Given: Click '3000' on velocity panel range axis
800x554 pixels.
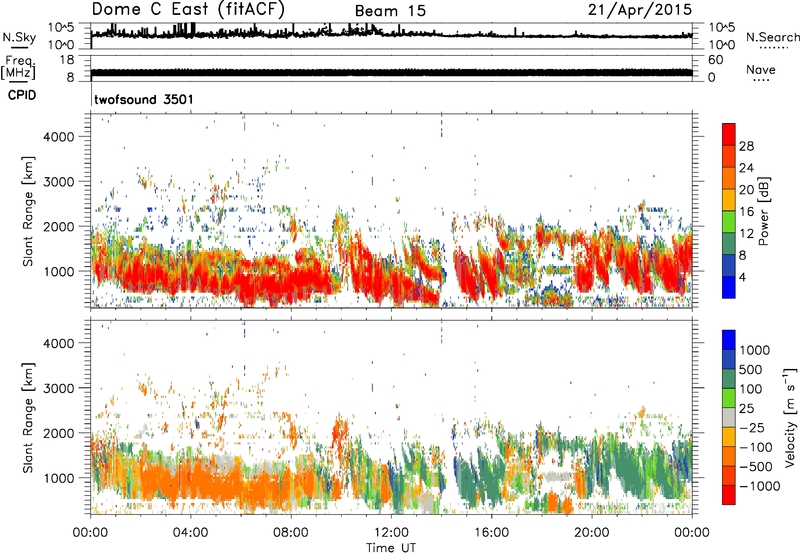Looking at the screenshot, I should [x=59, y=388].
